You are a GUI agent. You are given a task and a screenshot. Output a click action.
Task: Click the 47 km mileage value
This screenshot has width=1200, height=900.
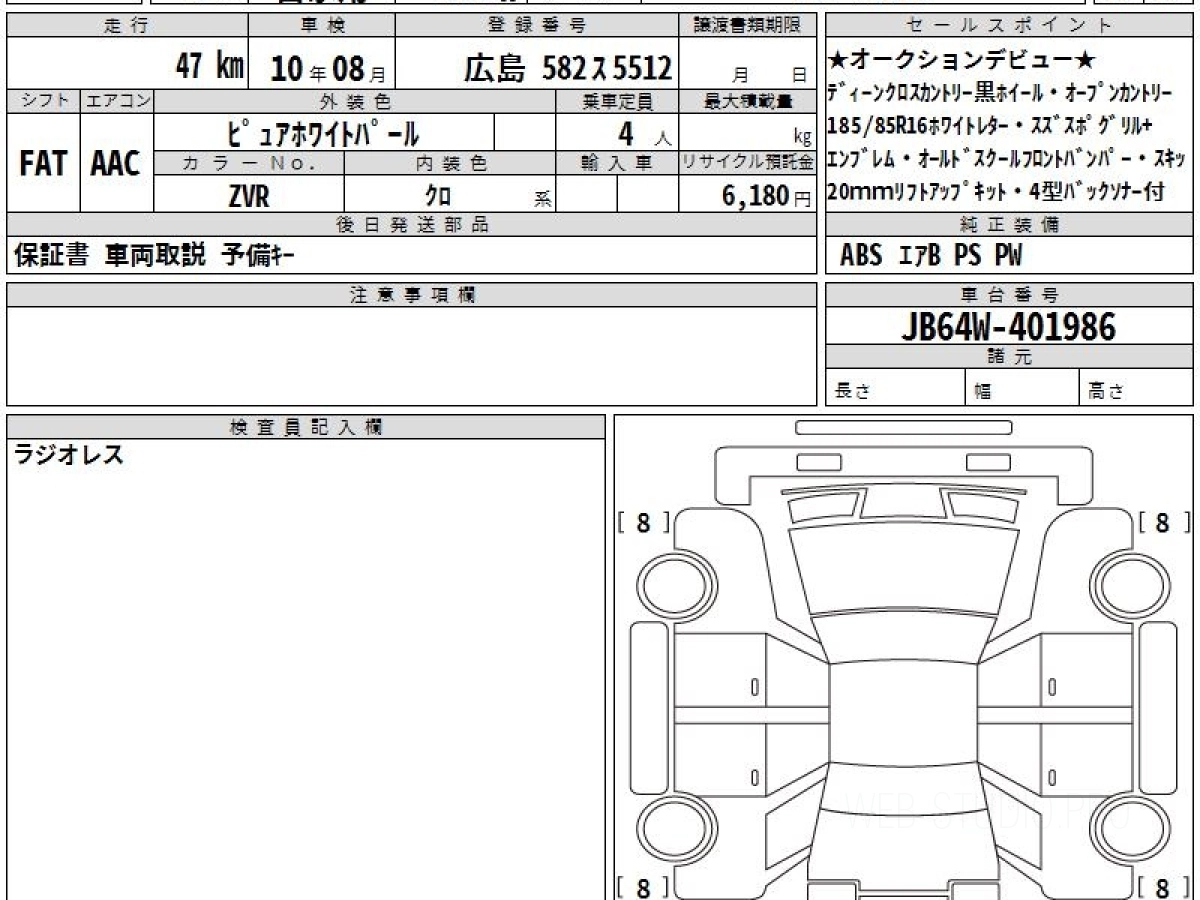(209, 68)
